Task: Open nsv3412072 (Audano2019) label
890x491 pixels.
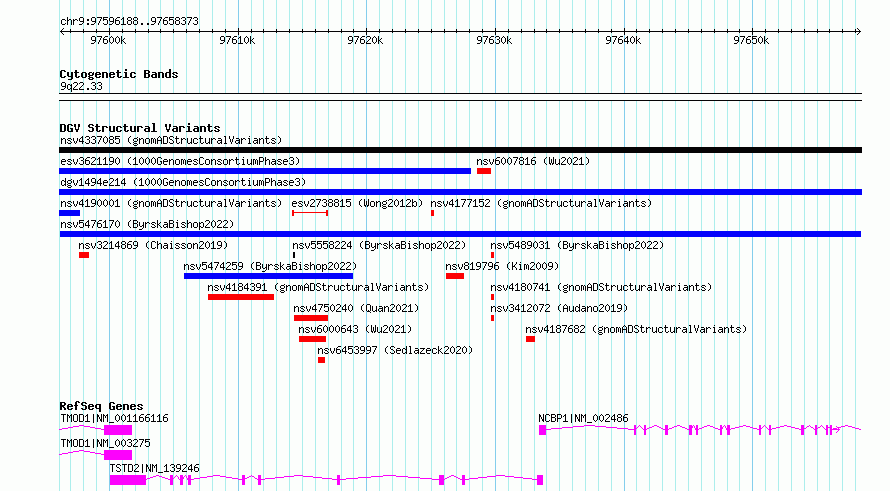Action: tap(559, 308)
